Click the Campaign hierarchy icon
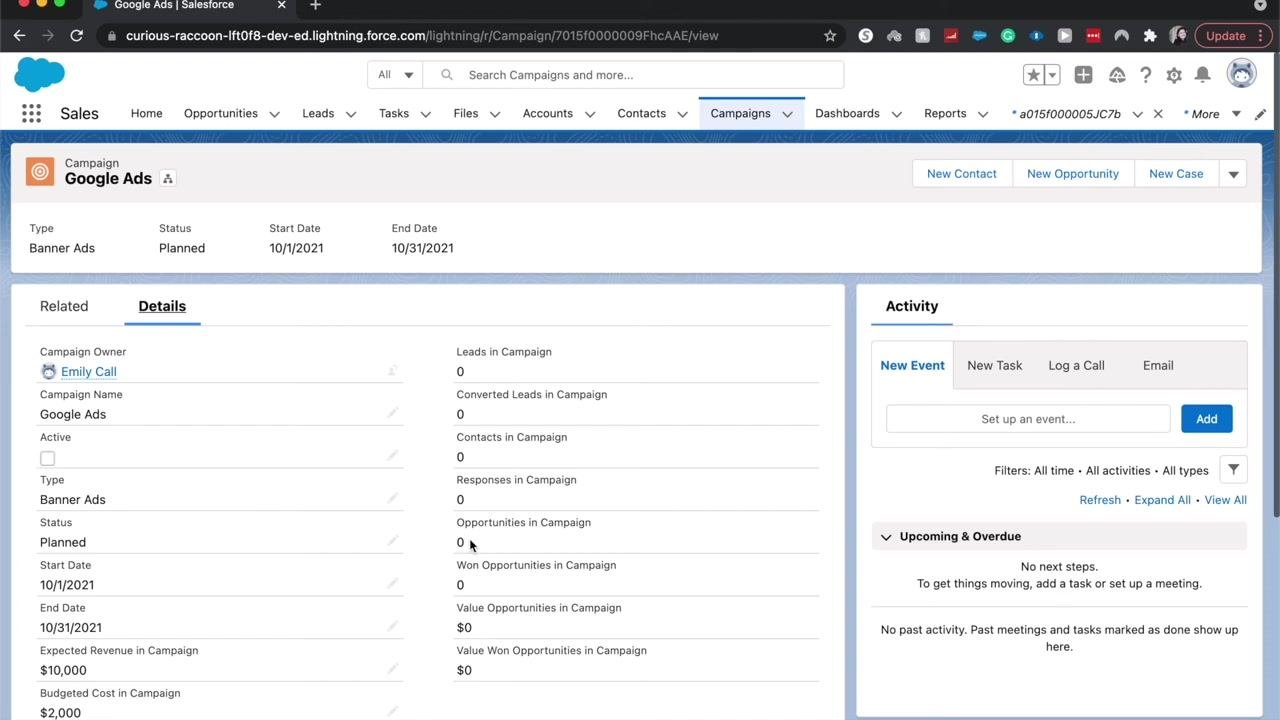This screenshot has height=720, width=1280. tap(168, 179)
